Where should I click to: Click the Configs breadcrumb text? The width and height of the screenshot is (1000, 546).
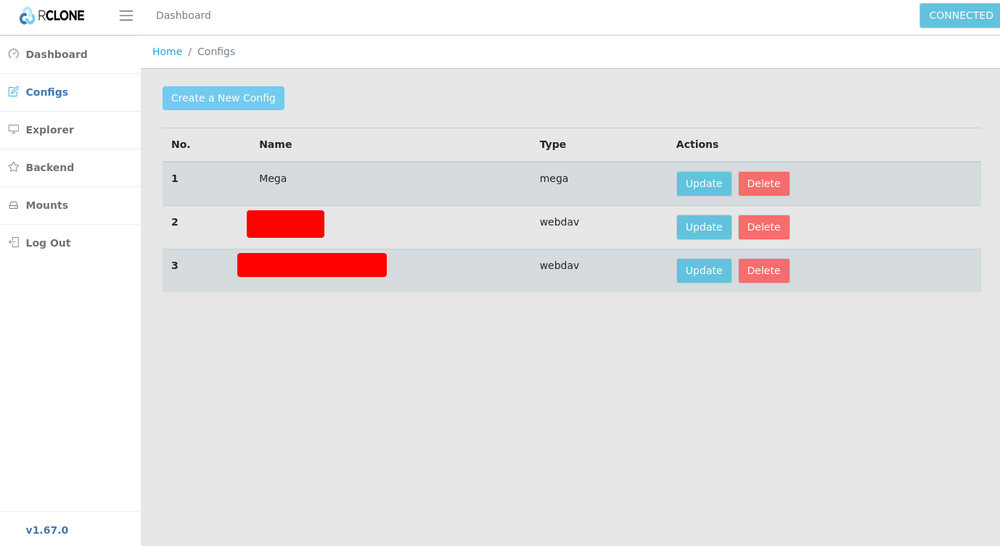(x=216, y=52)
